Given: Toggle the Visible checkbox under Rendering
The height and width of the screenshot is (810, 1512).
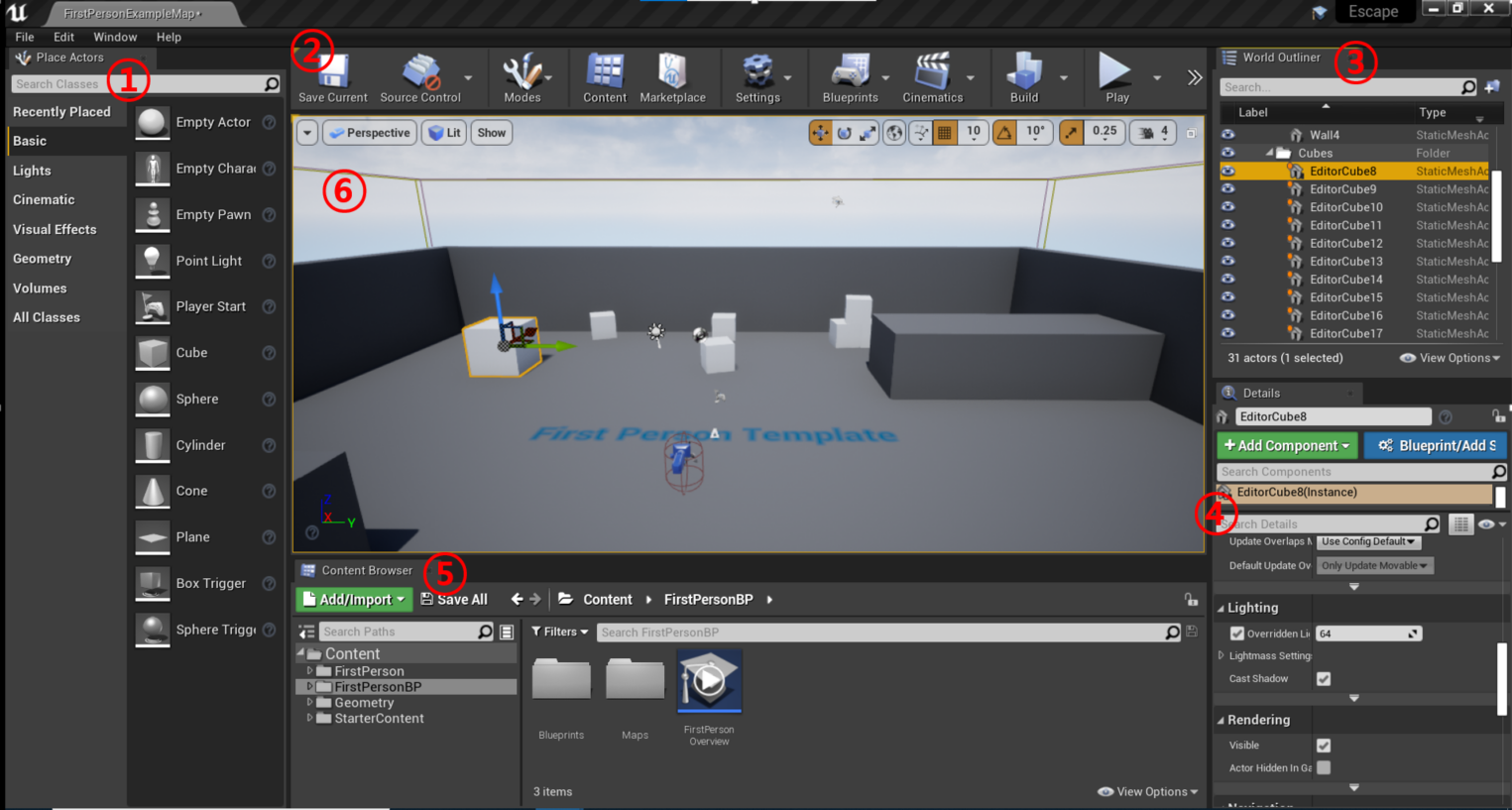Looking at the screenshot, I should 1324,746.
